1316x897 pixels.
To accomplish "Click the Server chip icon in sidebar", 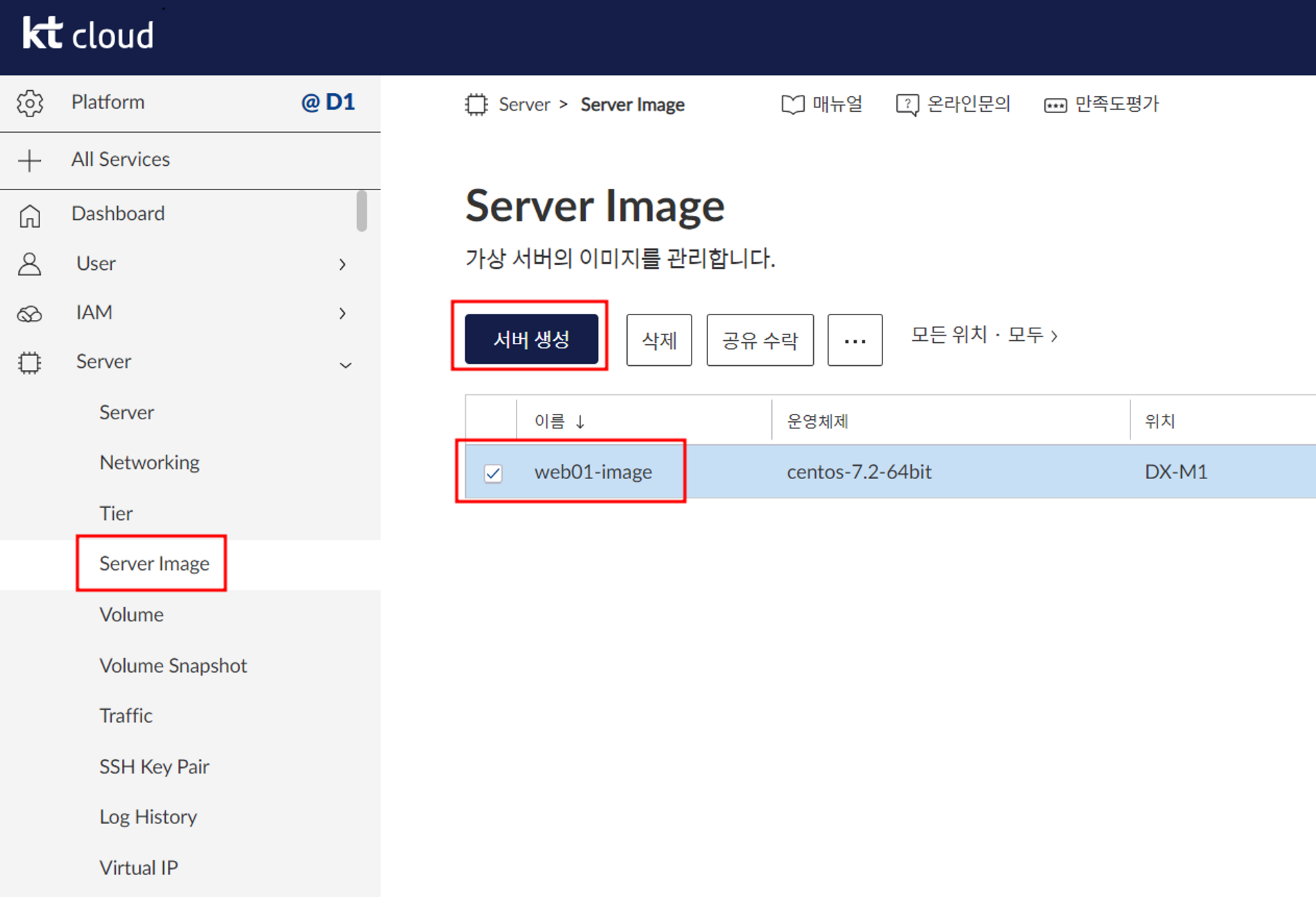I will tap(30, 363).
